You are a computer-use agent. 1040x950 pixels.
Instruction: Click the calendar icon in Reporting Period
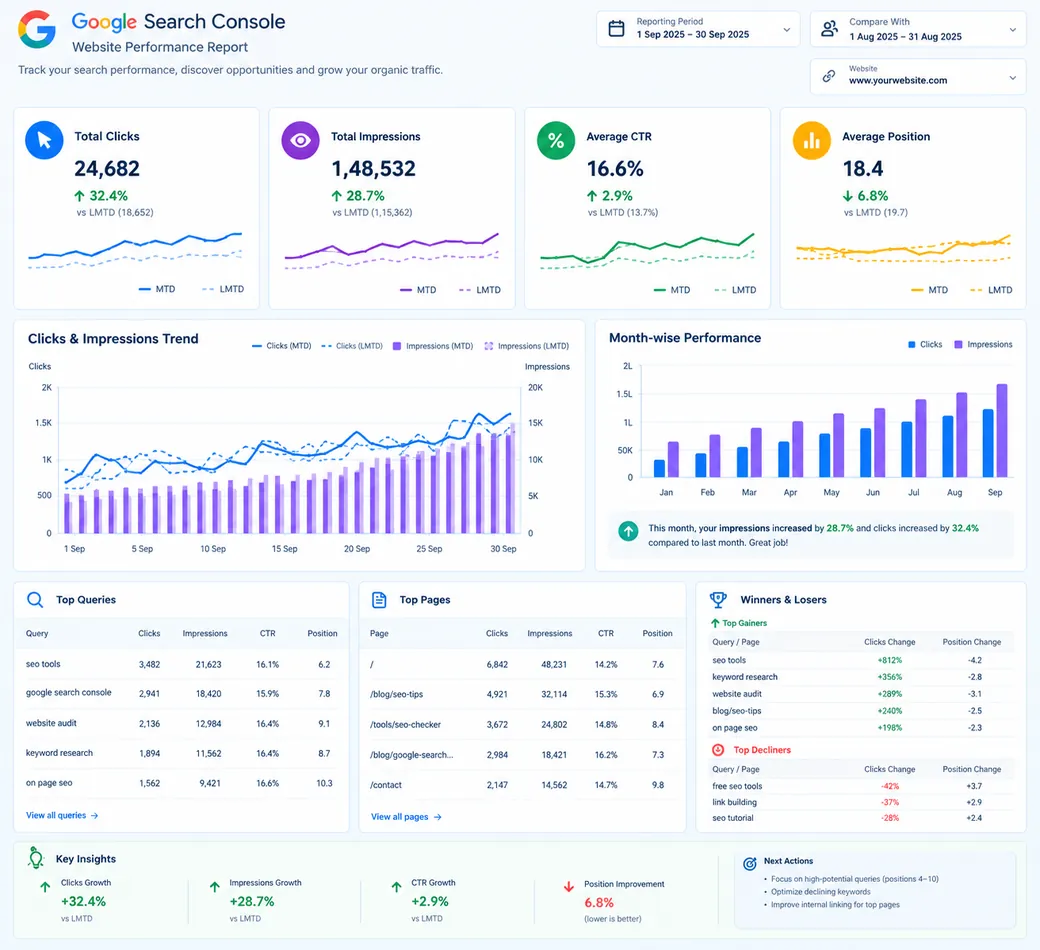[616, 29]
